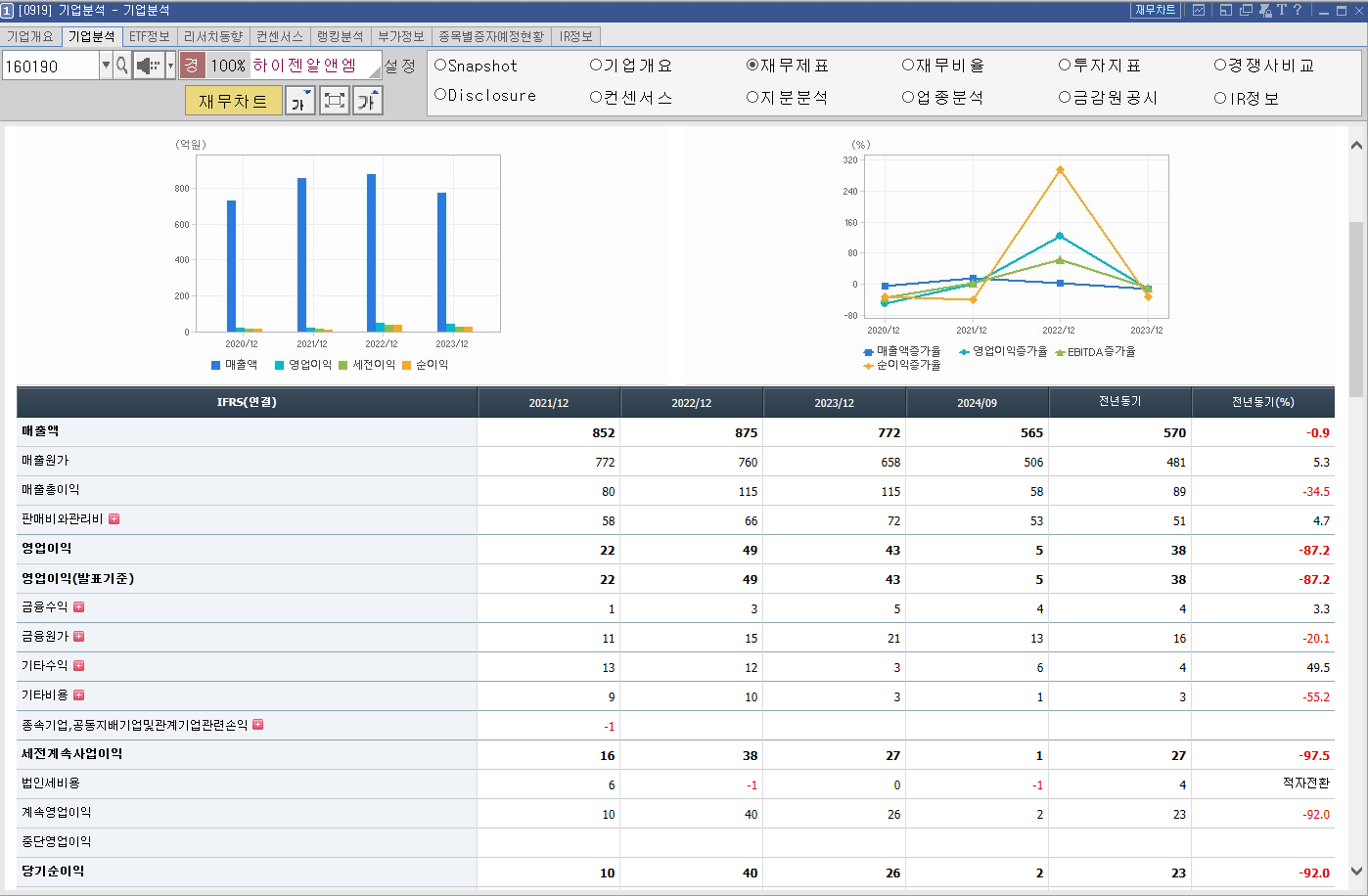Click the 순이익 orange legend swatch
The width and height of the screenshot is (1368, 896).
click(407, 365)
